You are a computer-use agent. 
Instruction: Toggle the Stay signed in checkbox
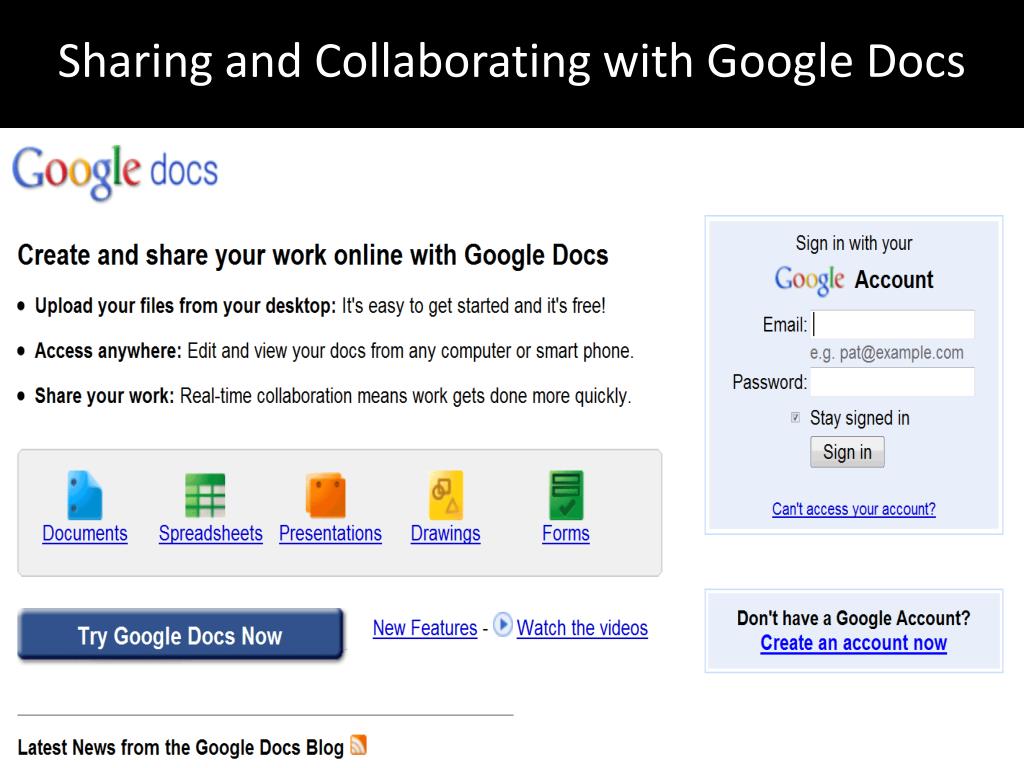(x=795, y=417)
